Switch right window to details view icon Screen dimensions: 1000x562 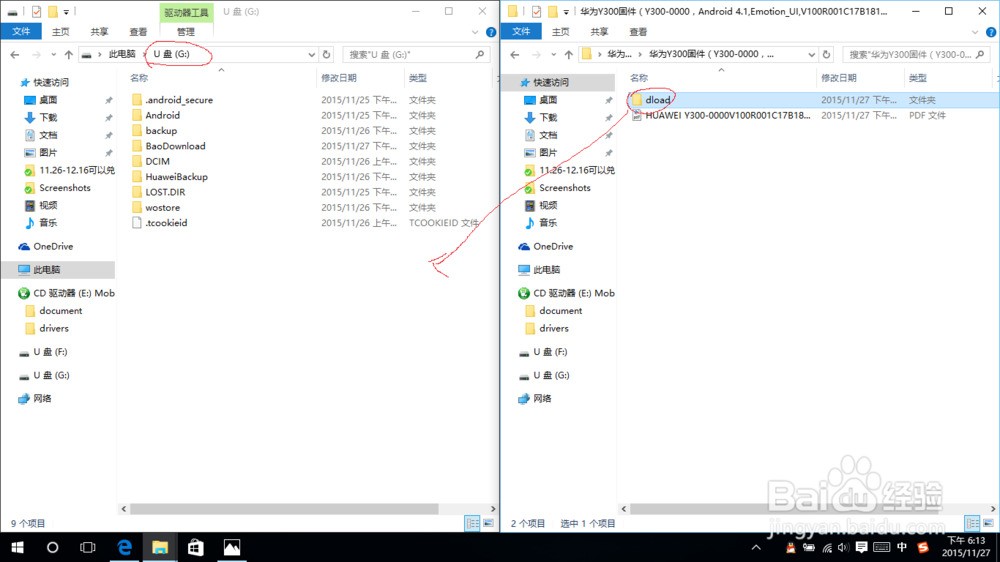click(973, 523)
